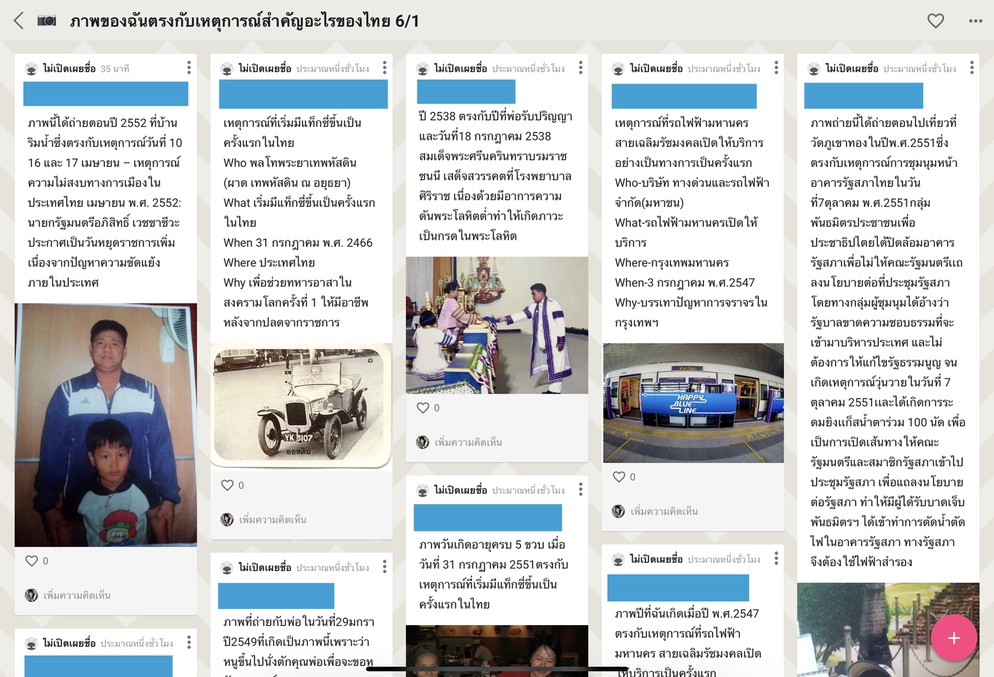Add a comment under the father-and-son photo
Image resolution: width=994 pixels, height=677 pixels.
tap(77, 595)
